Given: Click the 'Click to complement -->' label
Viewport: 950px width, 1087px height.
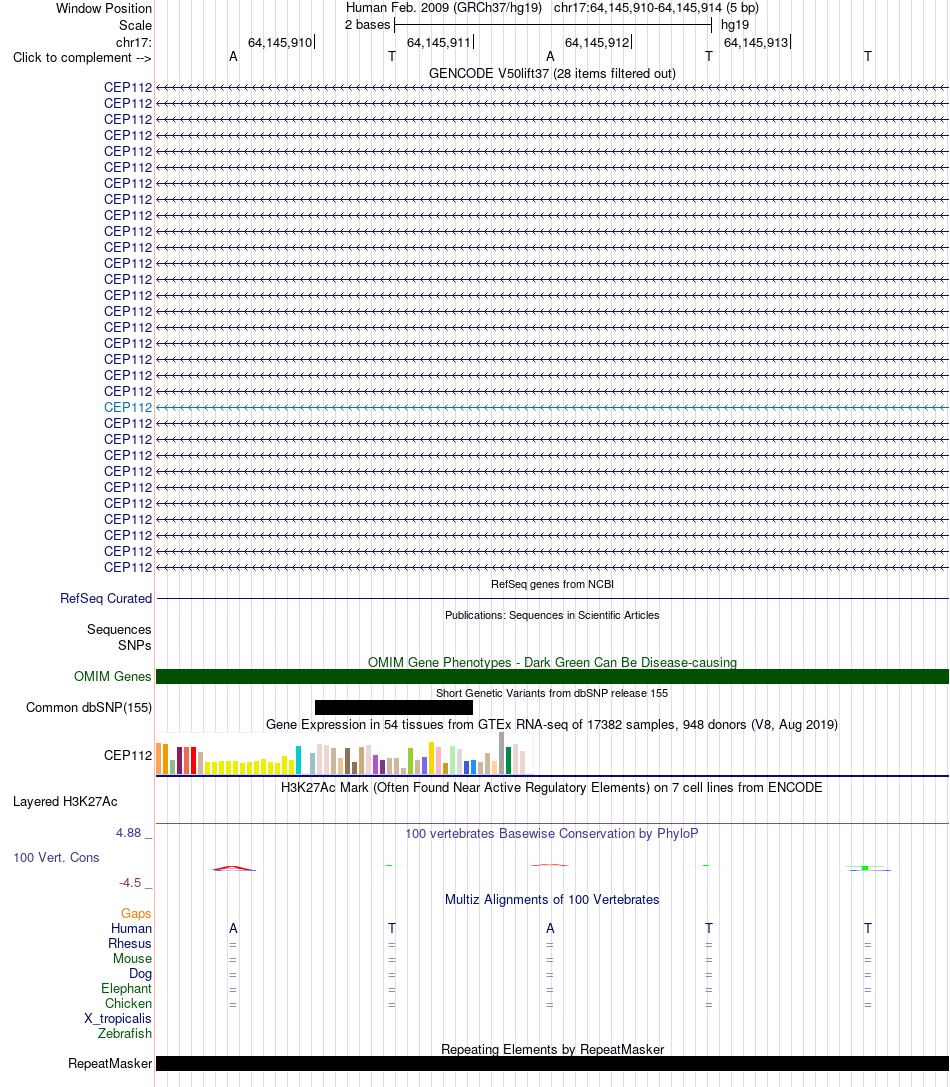Looking at the screenshot, I should point(82,58).
